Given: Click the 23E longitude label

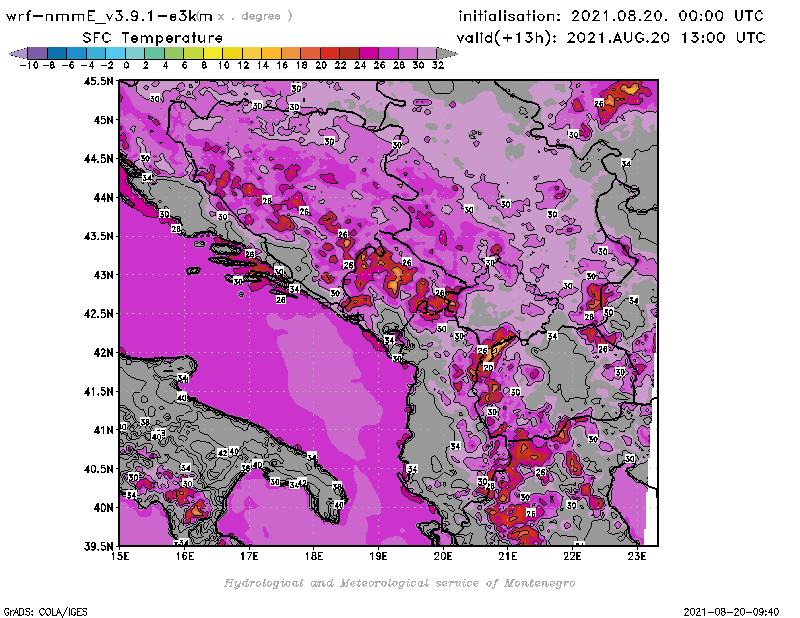Looking at the screenshot, I should click(637, 557).
